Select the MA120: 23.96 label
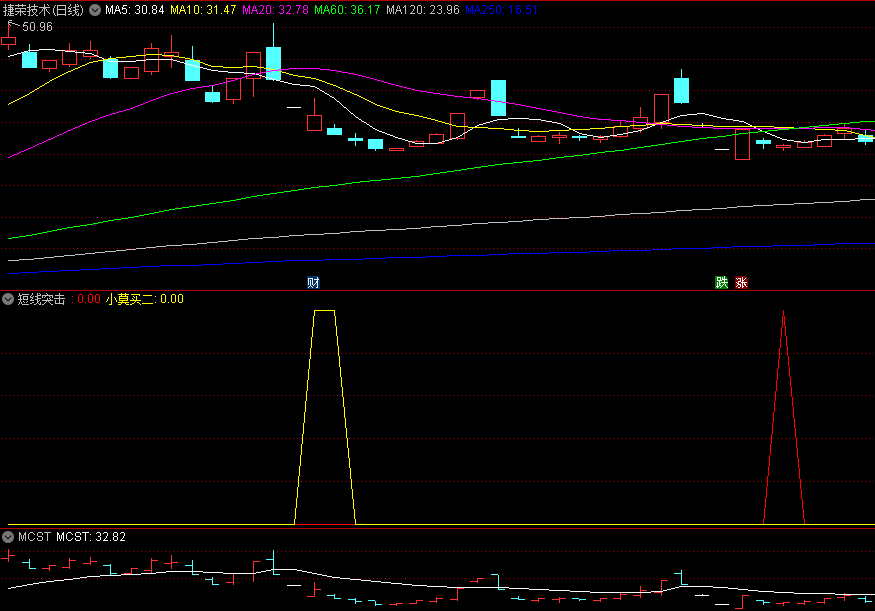The width and height of the screenshot is (875, 611). click(423, 10)
